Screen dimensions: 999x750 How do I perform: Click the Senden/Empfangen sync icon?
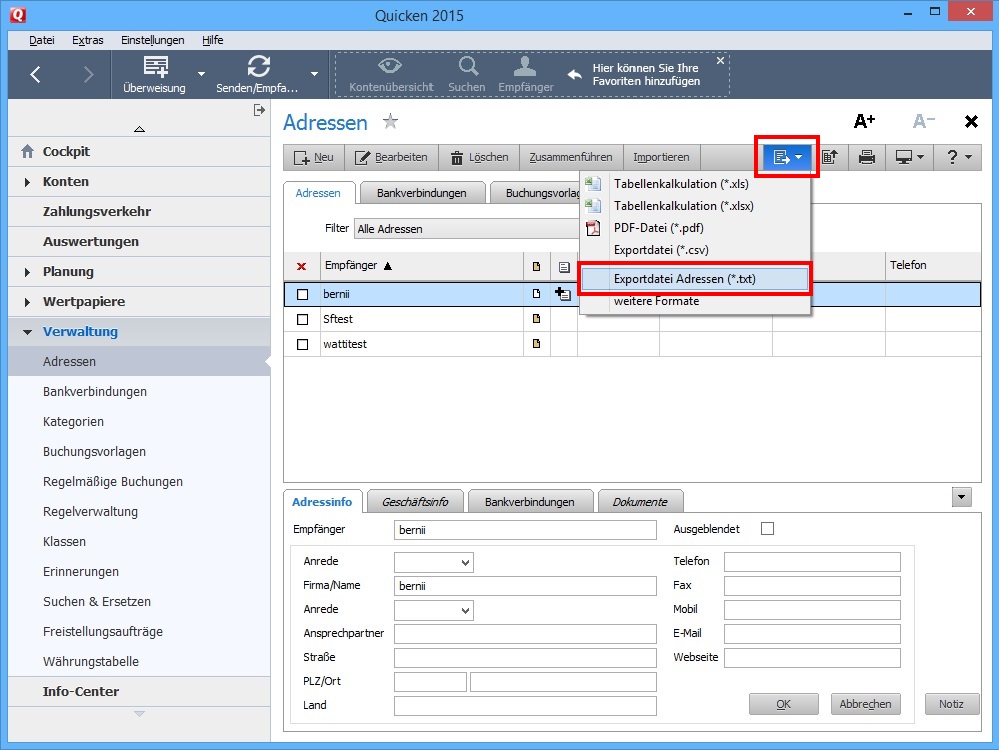pyautogui.click(x=259, y=67)
